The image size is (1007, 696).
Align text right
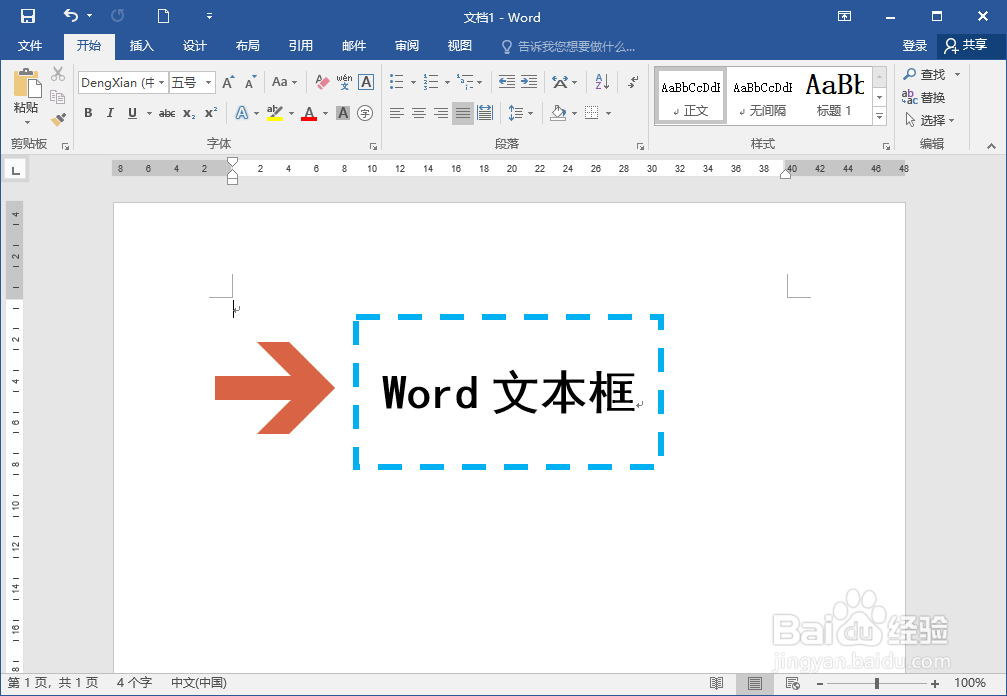pyautogui.click(x=441, y=114)
